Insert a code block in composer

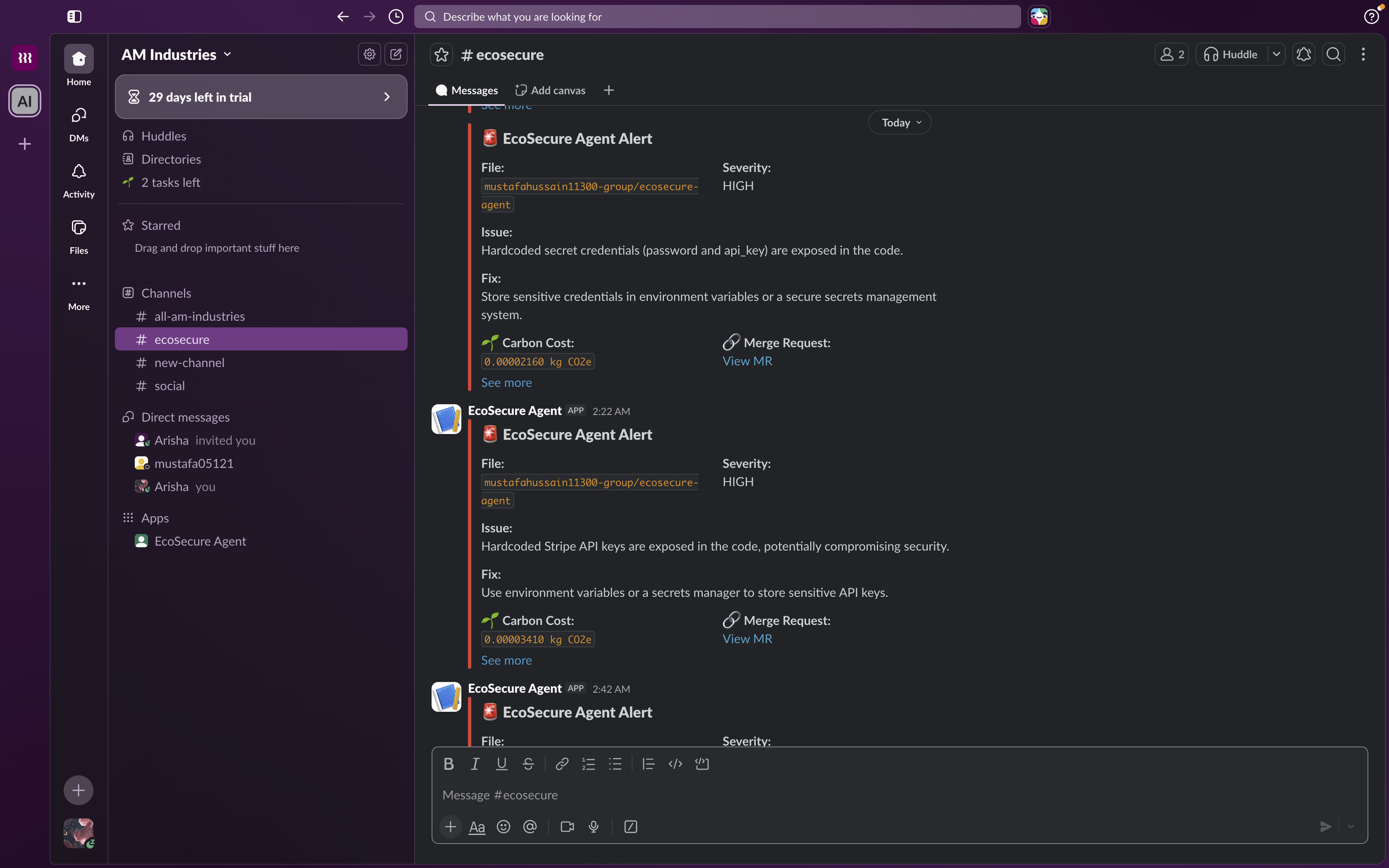tap(702, 763)
